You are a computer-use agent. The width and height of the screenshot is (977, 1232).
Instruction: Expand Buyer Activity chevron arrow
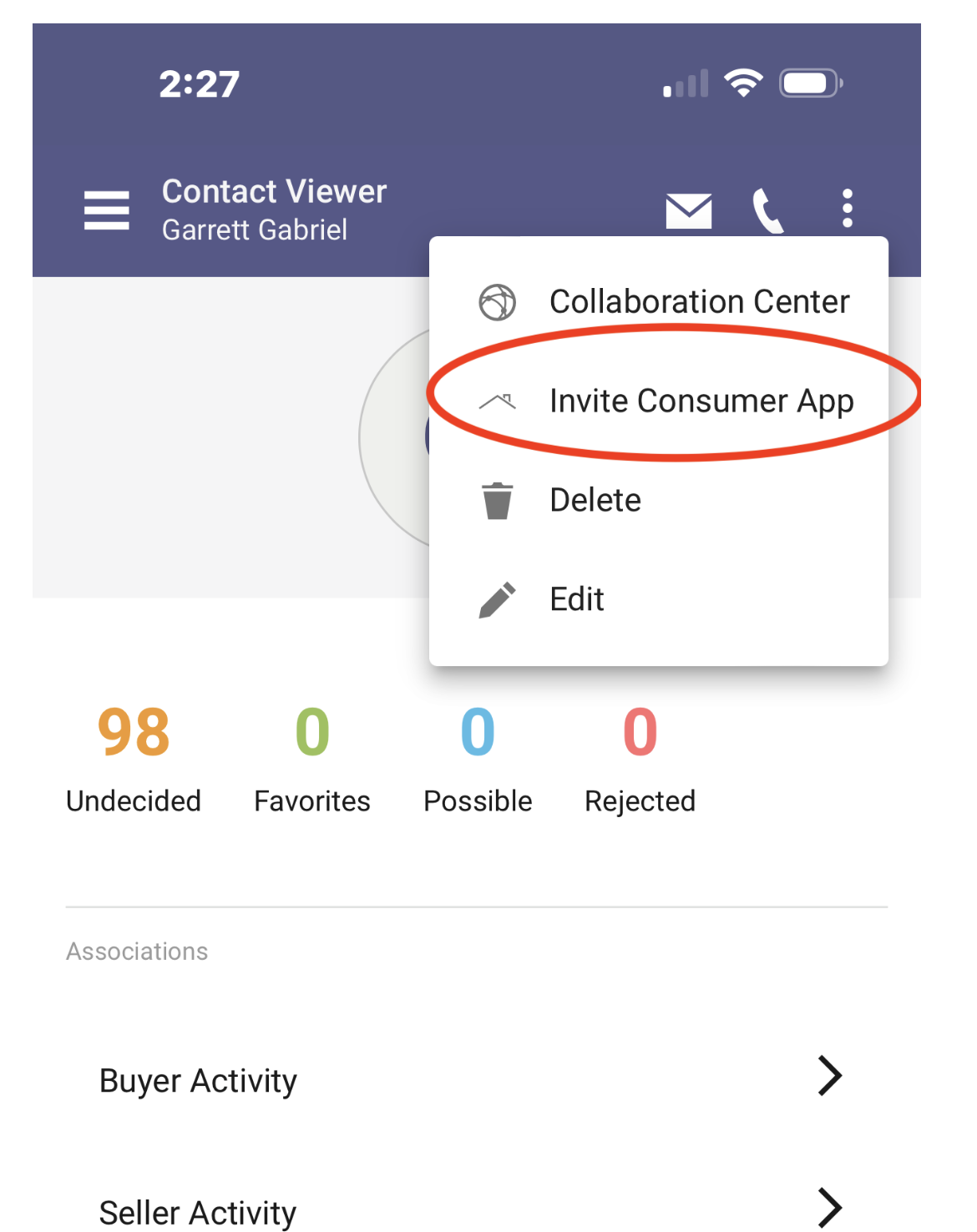coord(829,1076)
